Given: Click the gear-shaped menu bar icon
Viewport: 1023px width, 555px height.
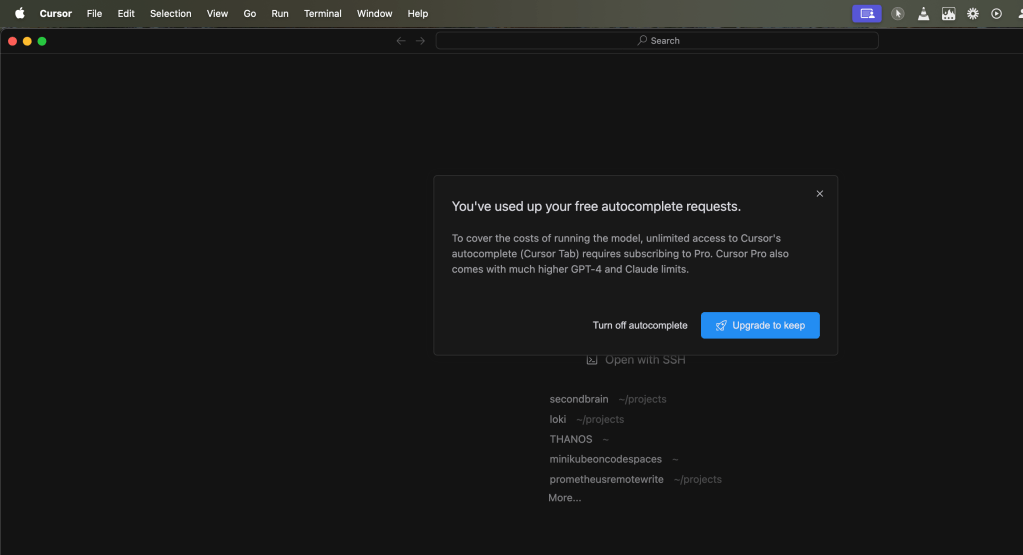Looking at the screenshot, I should pyautogui.click(x=973, y=13).
